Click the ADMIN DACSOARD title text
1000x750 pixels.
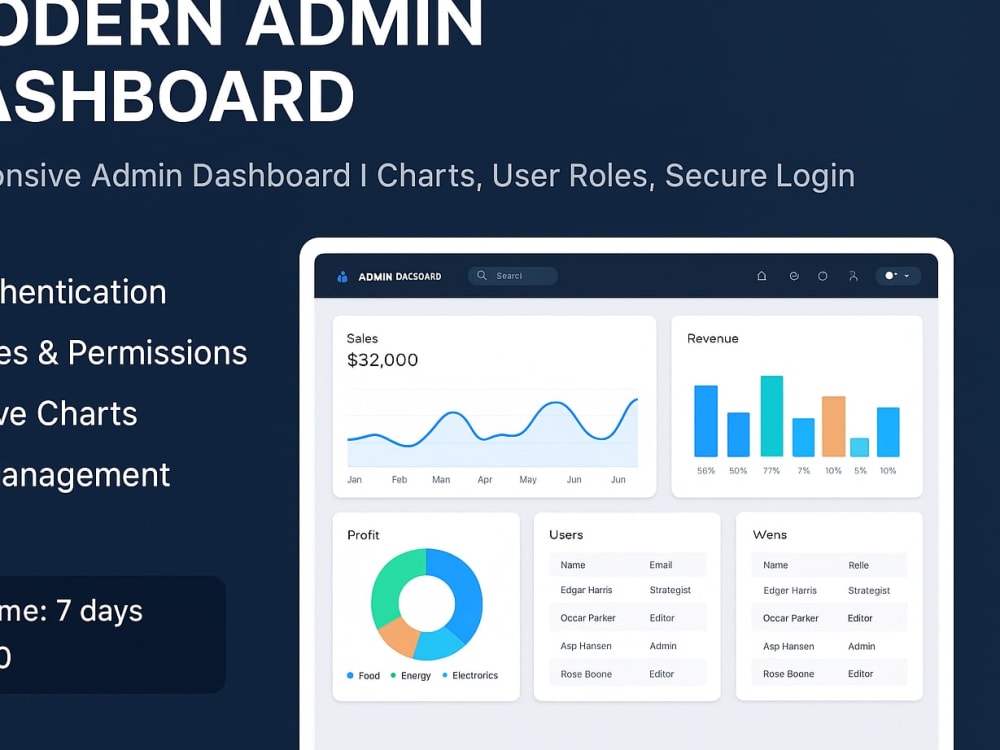coord(400,277)
